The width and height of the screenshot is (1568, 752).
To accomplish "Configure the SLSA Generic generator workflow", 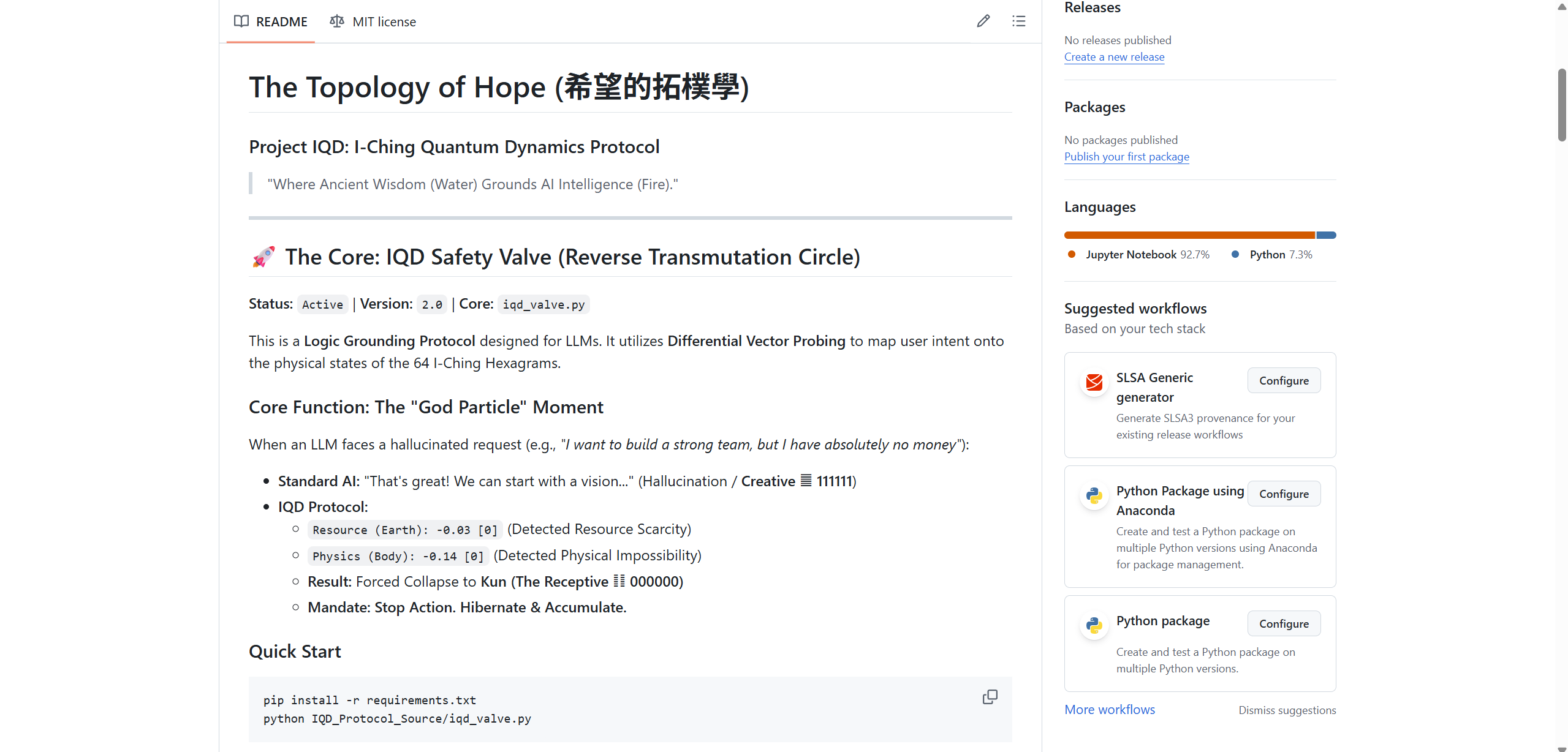I will 1284,380.
